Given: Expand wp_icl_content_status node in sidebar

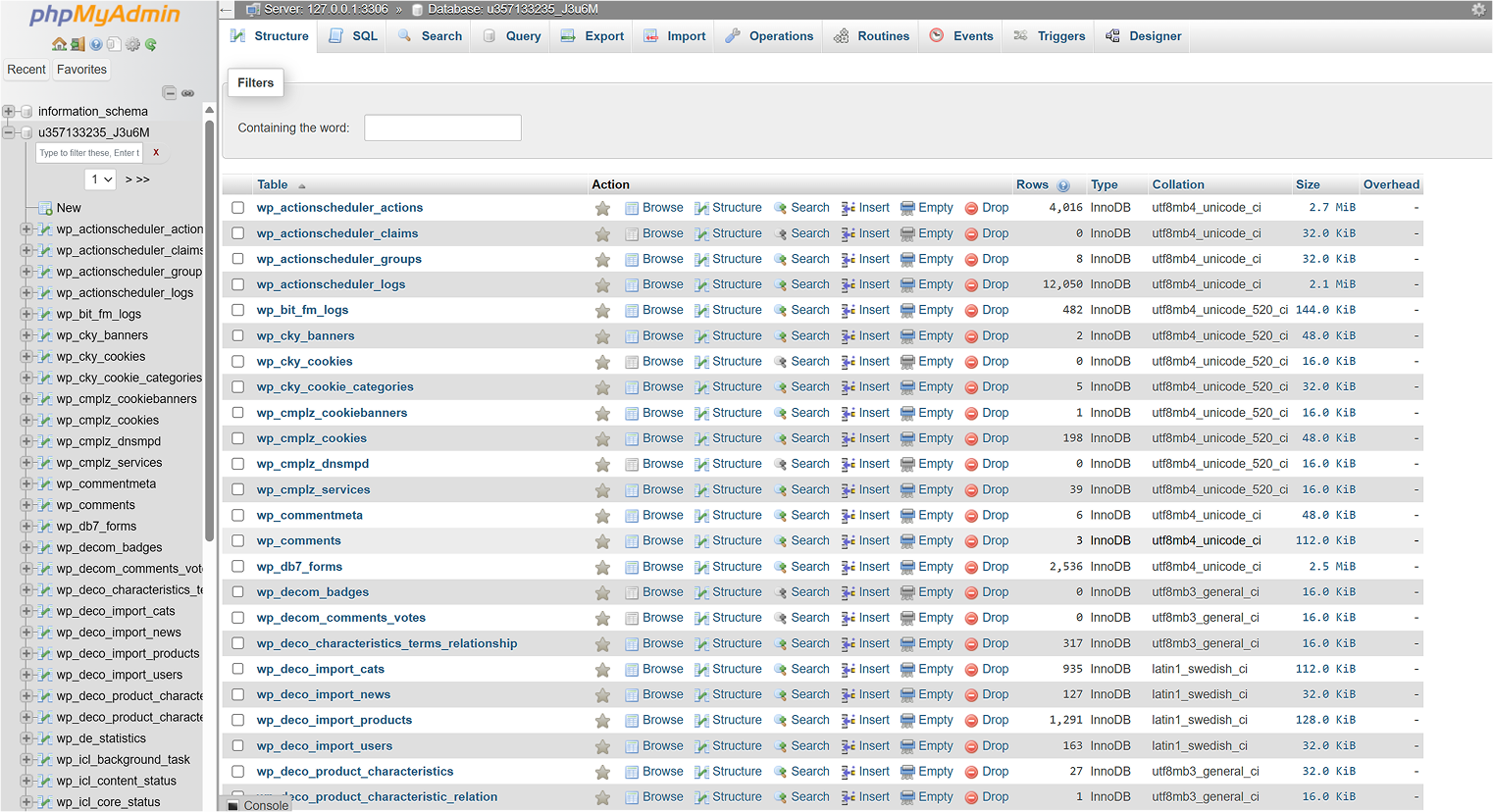Looking at the screenshot, I should point(26,782).
